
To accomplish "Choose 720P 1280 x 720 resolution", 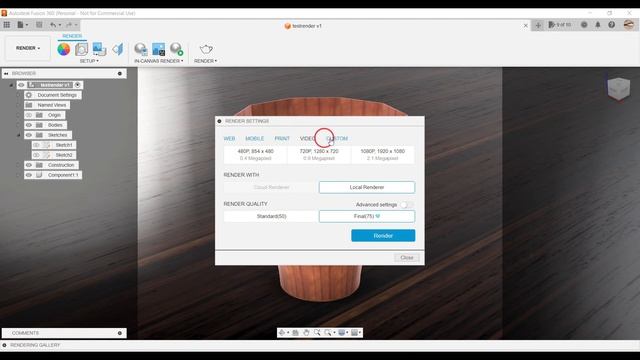I will (319, 155).
